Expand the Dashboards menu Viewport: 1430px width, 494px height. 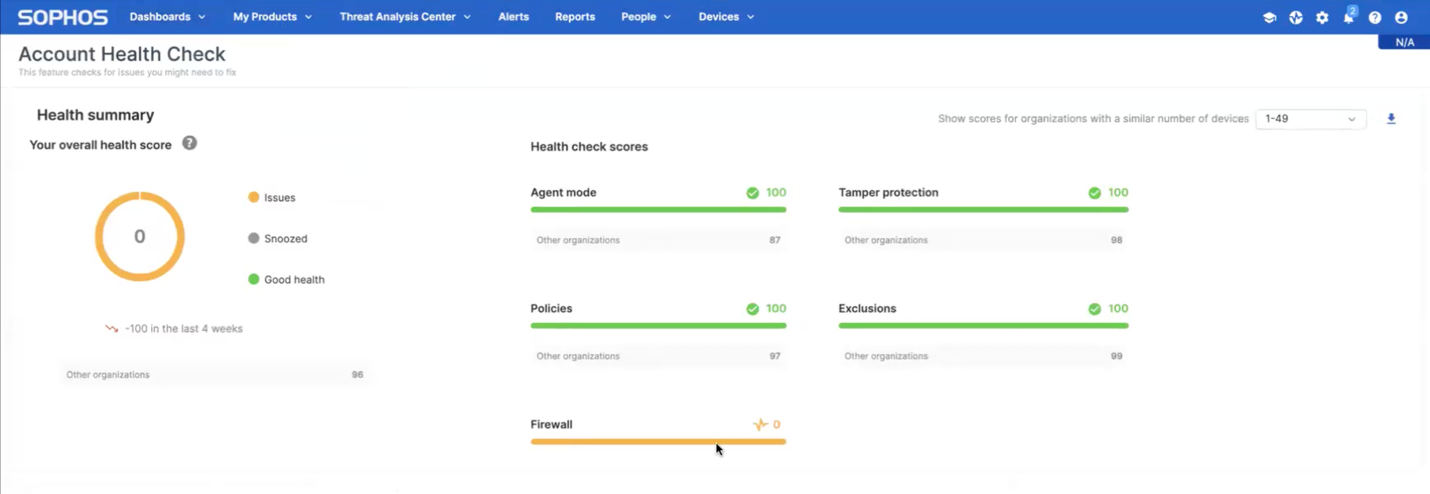(x=168, y=17)
